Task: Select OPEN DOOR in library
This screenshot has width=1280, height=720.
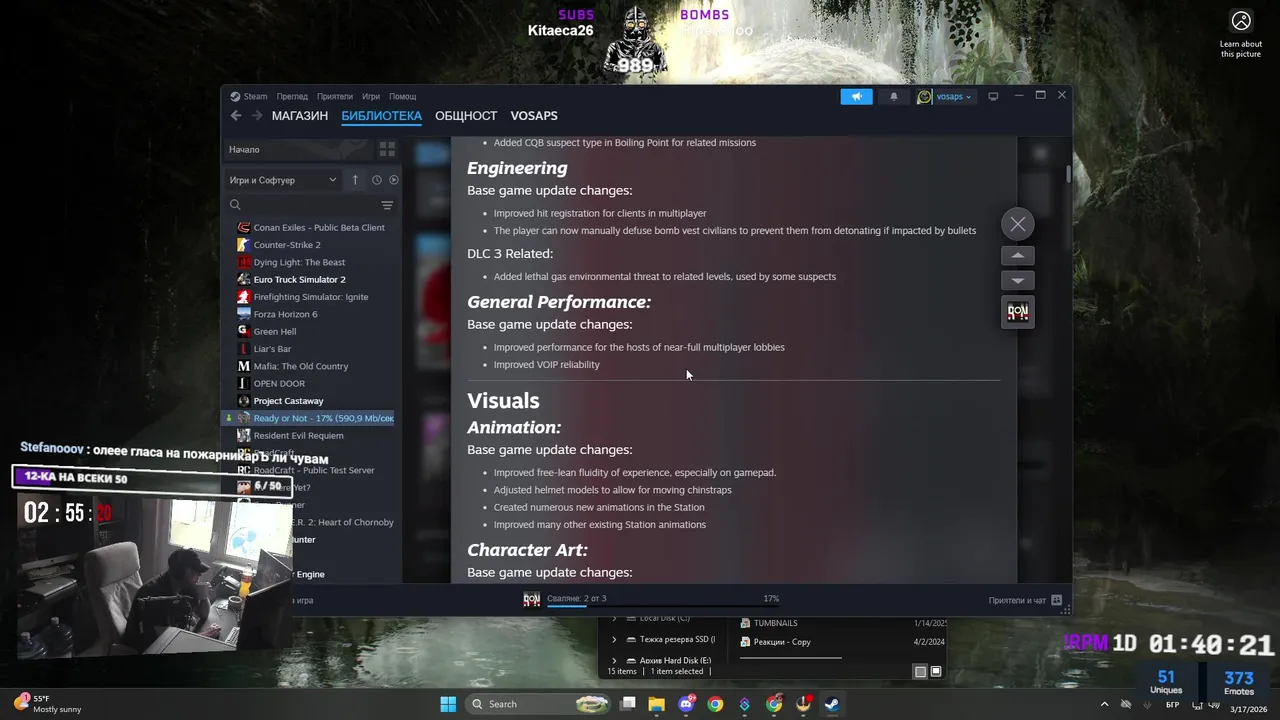Action: tap(279, 383)
